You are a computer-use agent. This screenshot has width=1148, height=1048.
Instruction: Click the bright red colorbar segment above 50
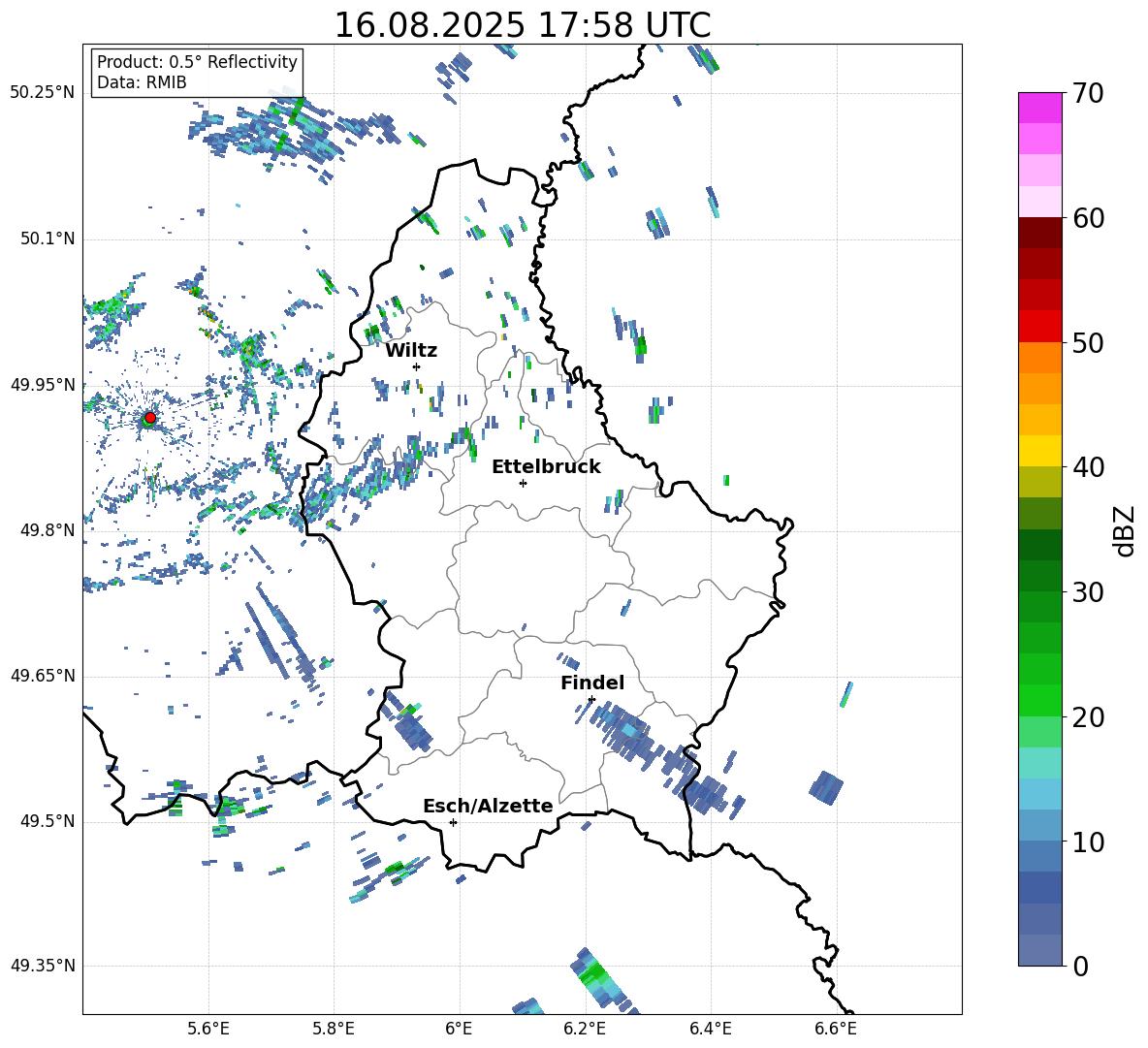1039,327
